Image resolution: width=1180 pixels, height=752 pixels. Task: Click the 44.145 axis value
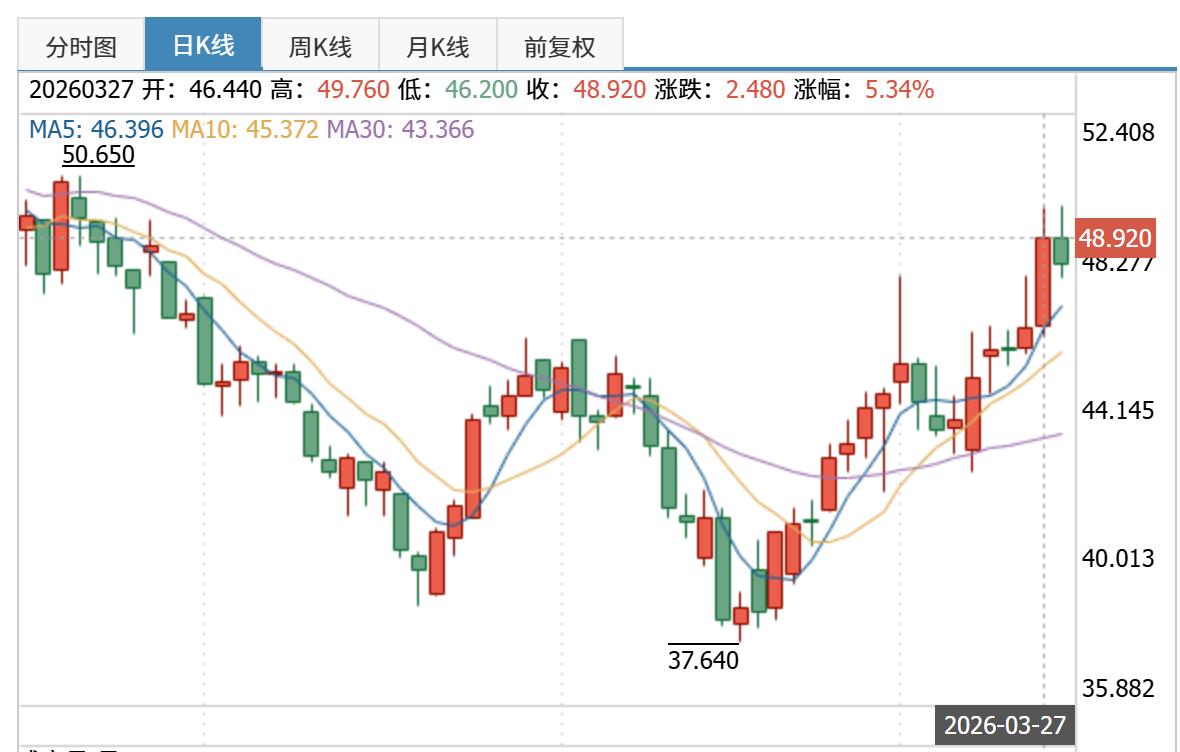pos(1118,409)
